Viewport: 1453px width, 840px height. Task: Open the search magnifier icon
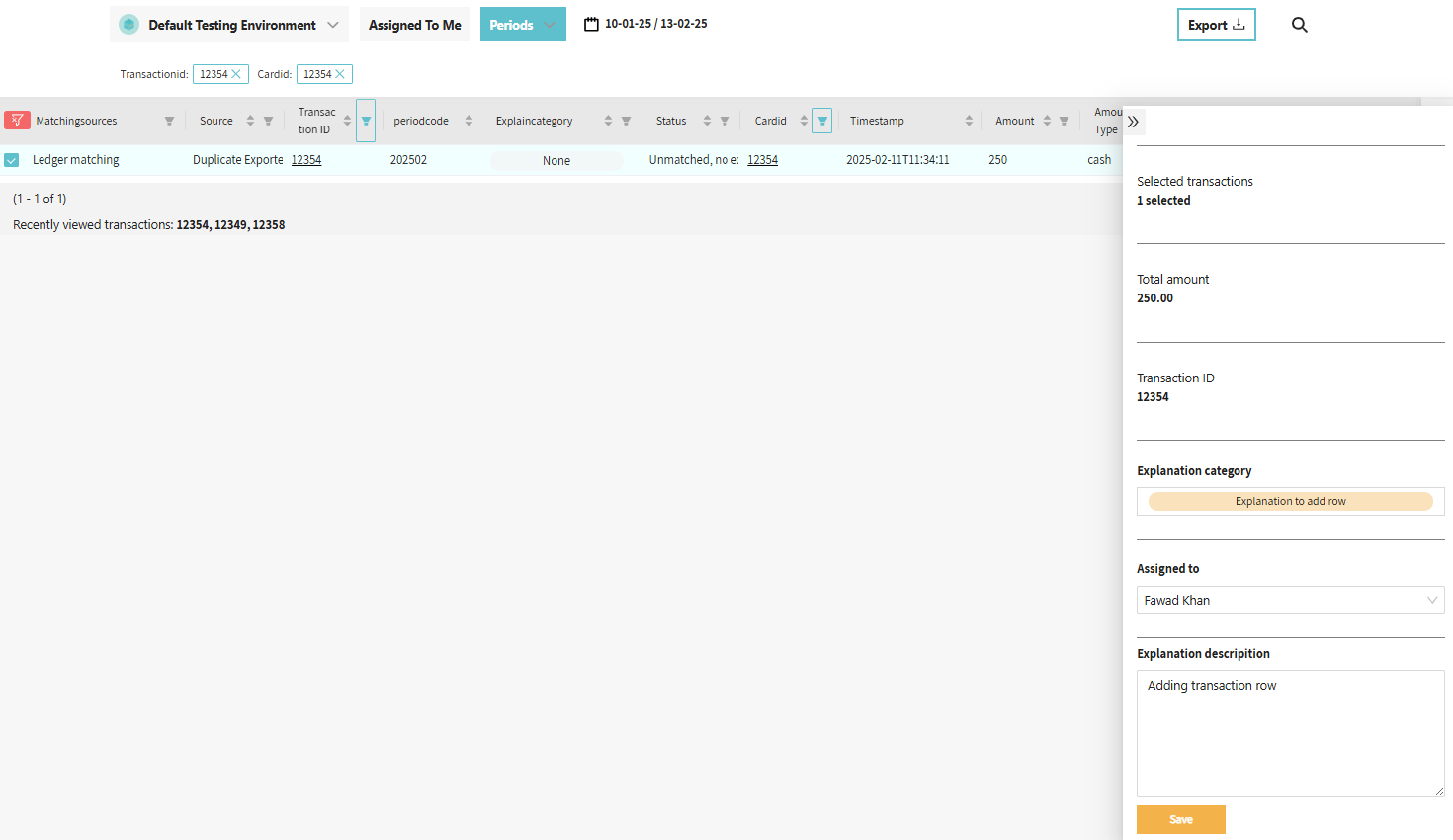1300,25
